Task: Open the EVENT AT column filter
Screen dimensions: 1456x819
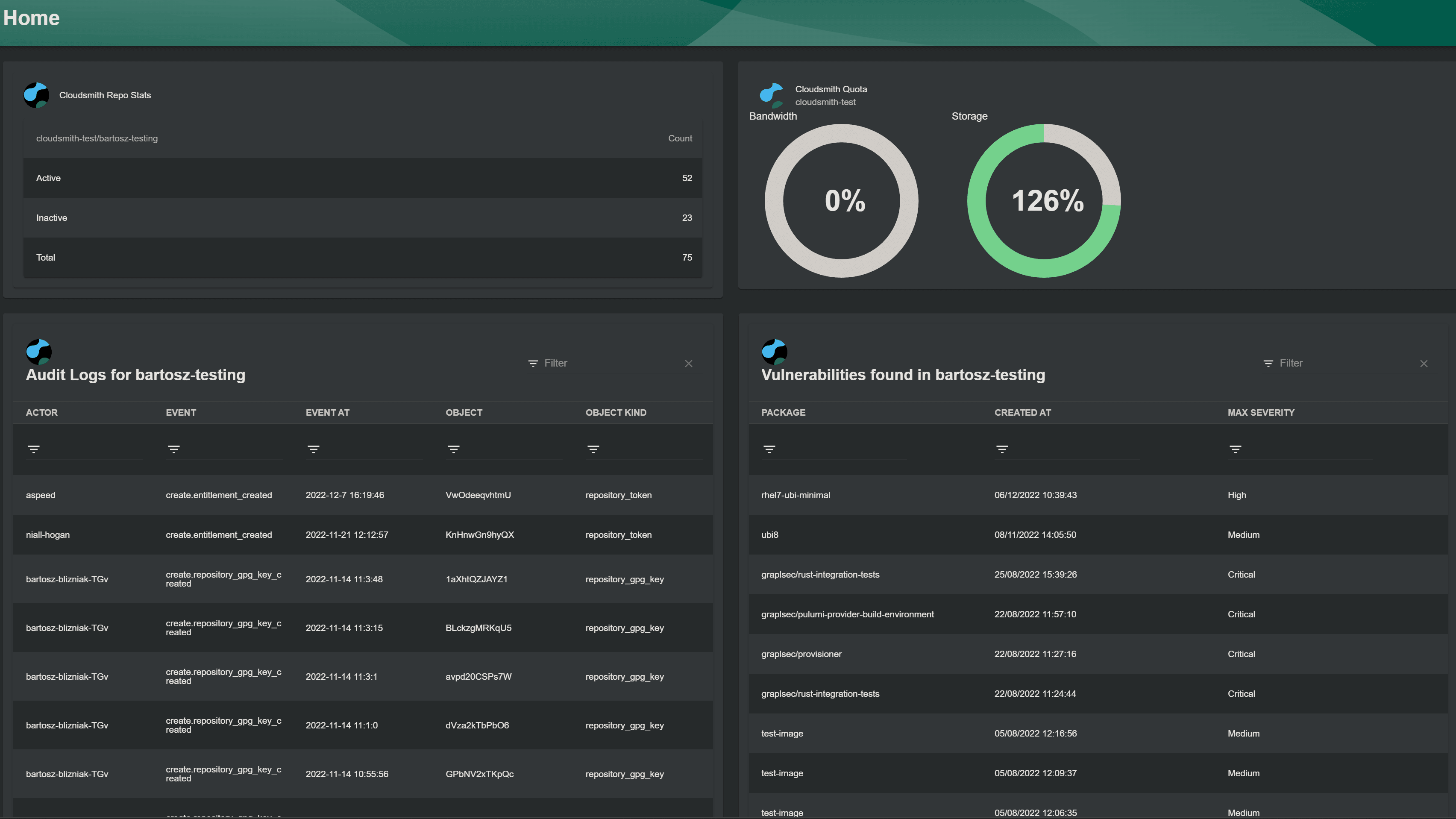Action: coord(314,449)
